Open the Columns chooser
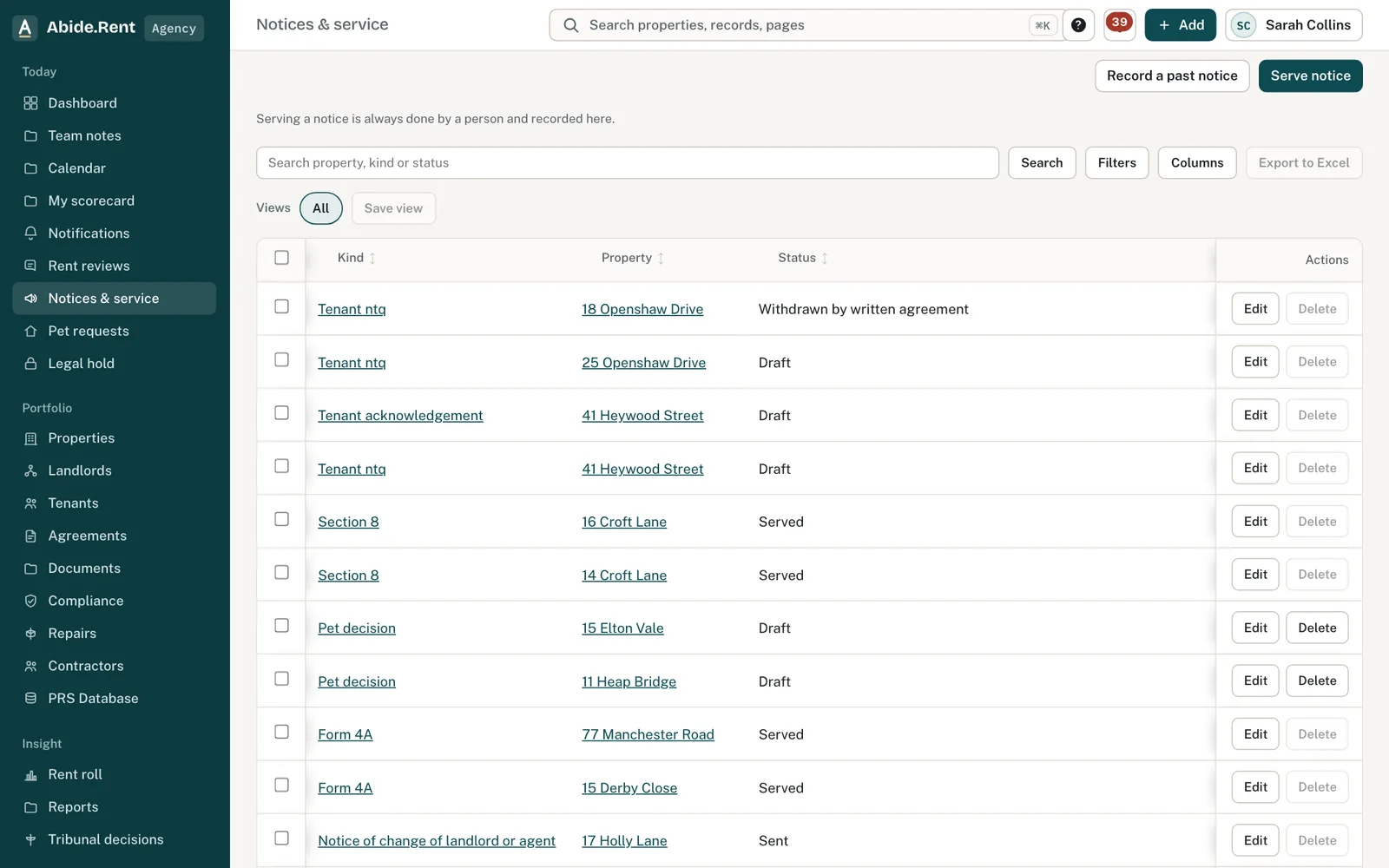Viewport: 1389px width, 868px height. (x=1196, y=163)
